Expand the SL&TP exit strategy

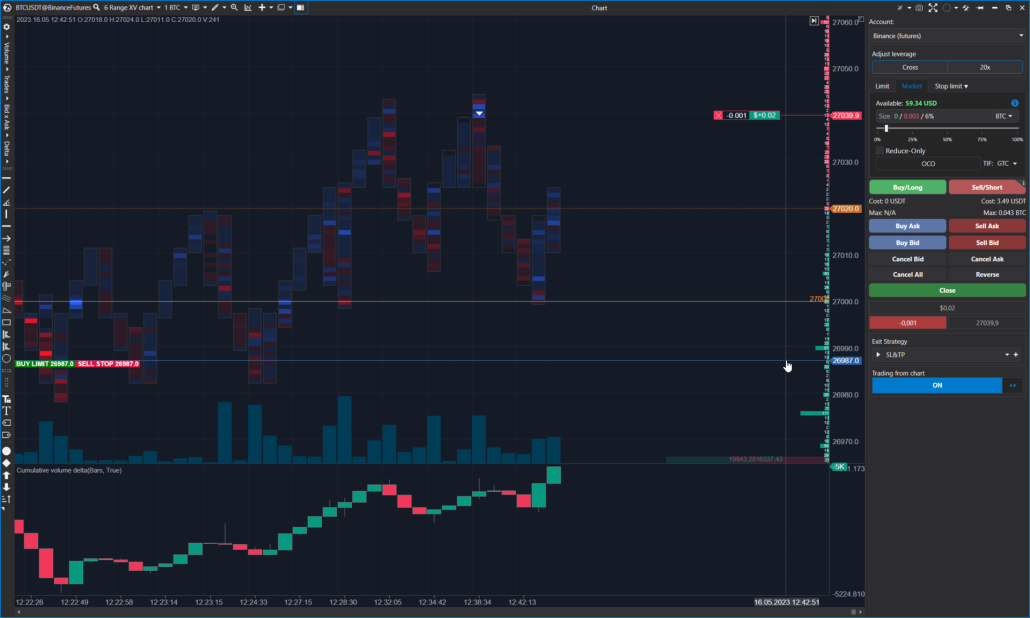[879, 355]
